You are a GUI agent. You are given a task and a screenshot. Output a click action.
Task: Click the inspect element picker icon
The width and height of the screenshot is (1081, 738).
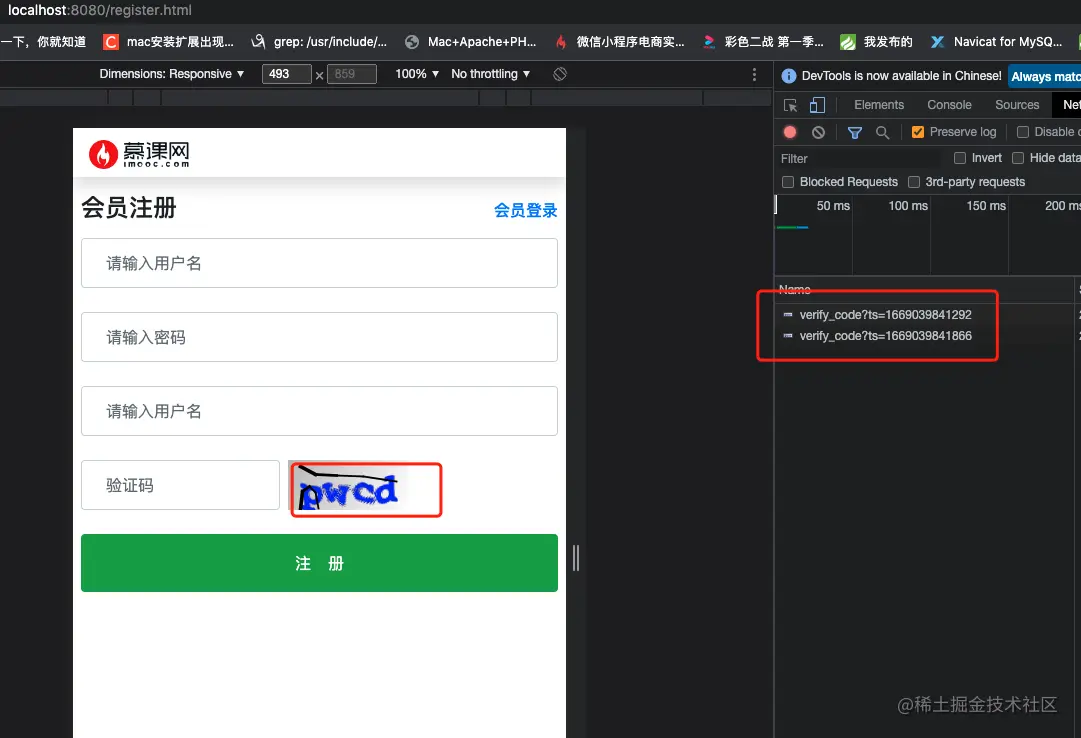pos(791,105)
